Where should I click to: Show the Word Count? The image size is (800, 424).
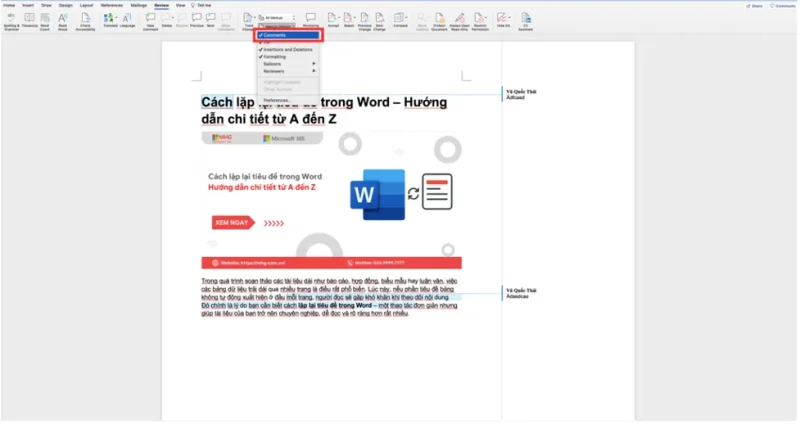pos(45,22)
